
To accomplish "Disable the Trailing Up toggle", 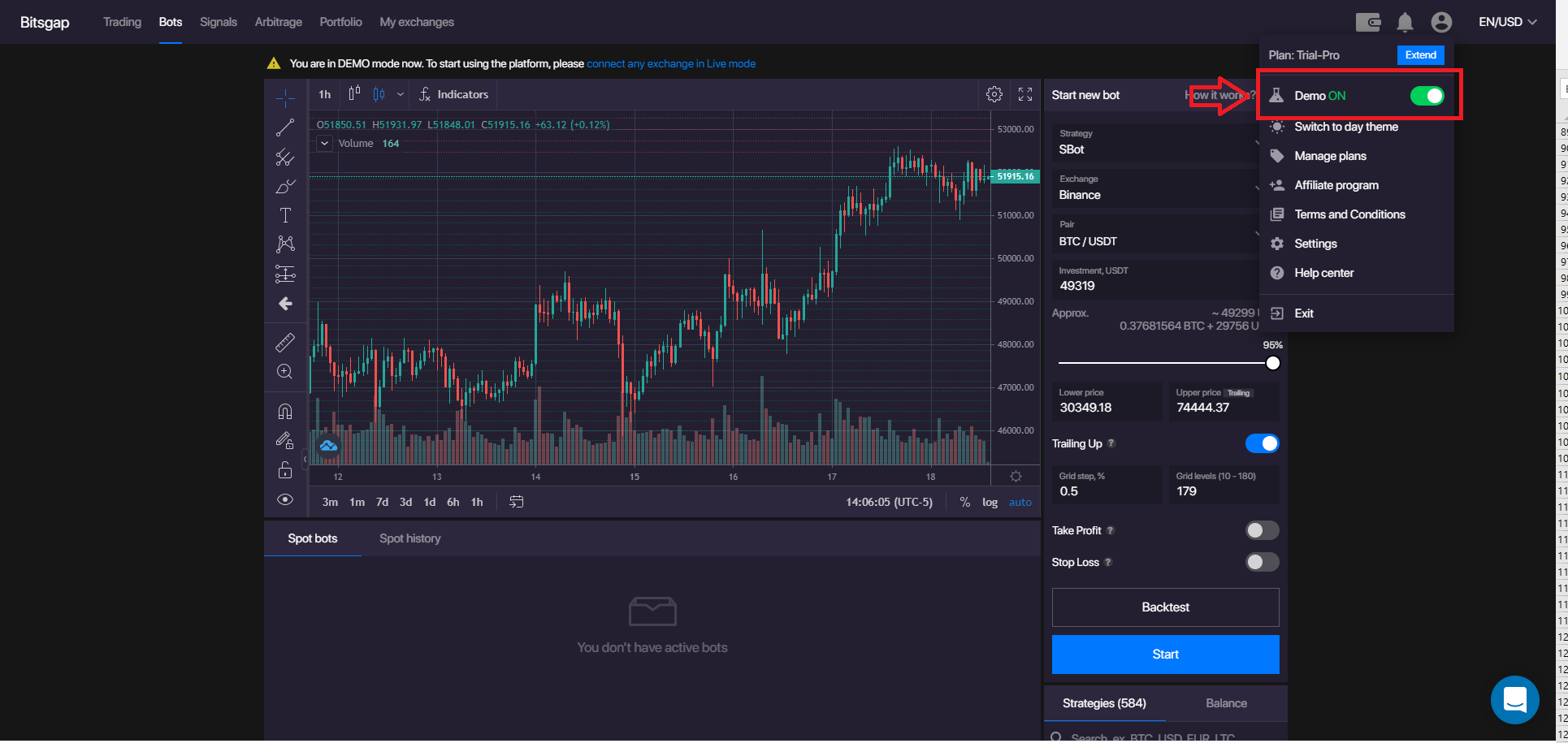I will point(1262,443).
